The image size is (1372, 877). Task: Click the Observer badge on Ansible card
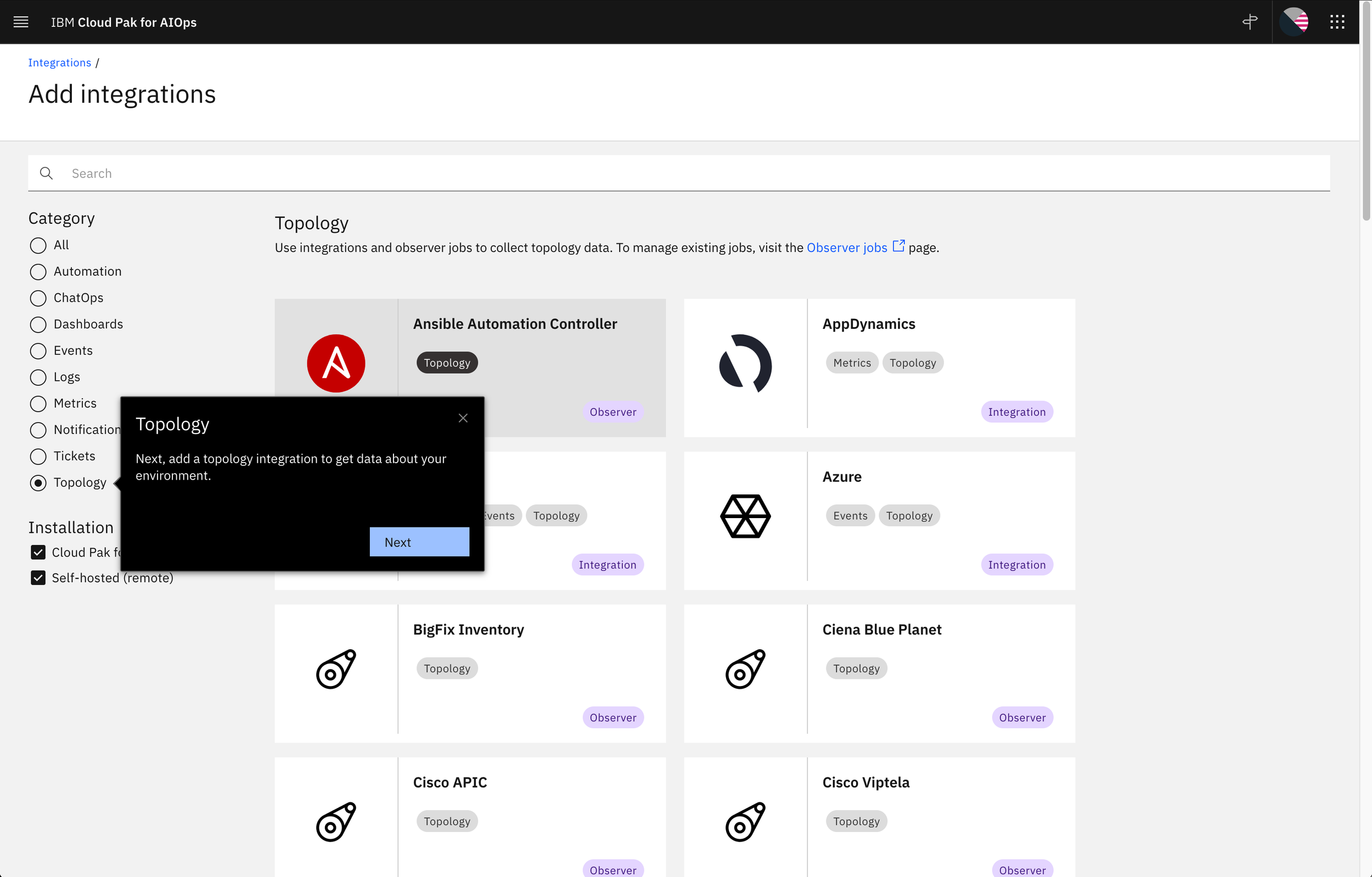coord(613,412)
